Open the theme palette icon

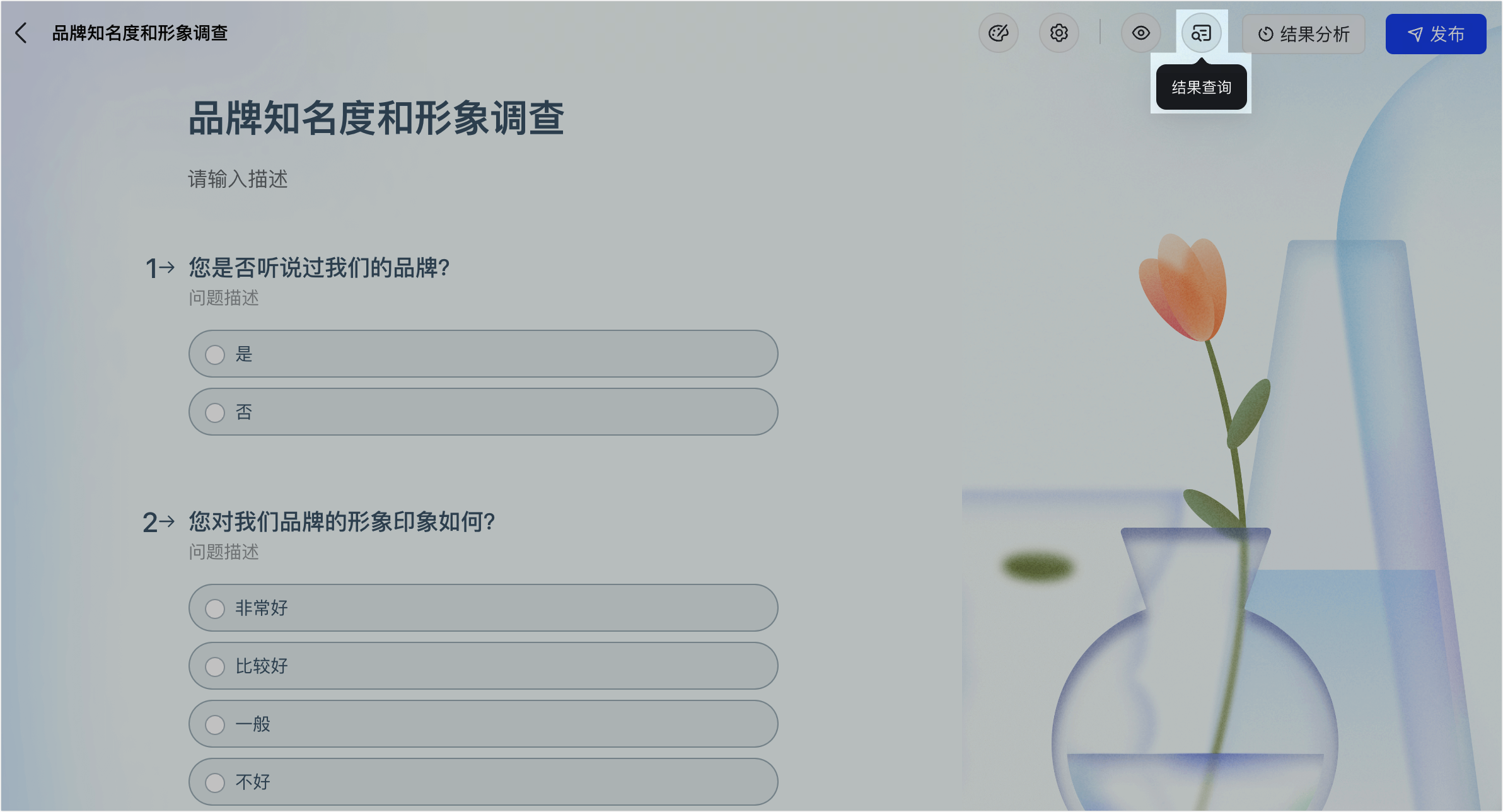(x=999, y=33)
